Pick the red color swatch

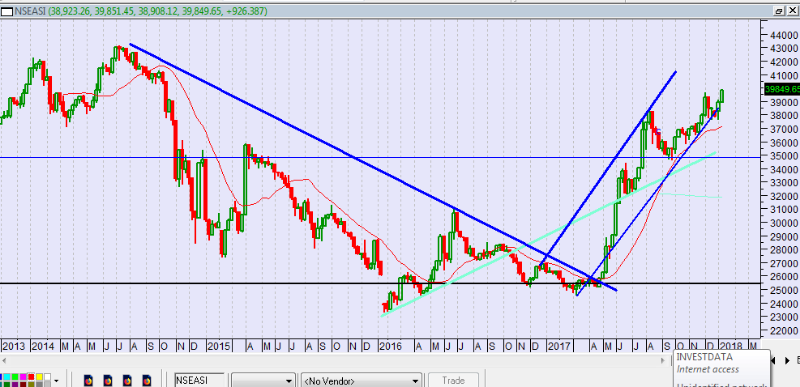pos(31,377)
